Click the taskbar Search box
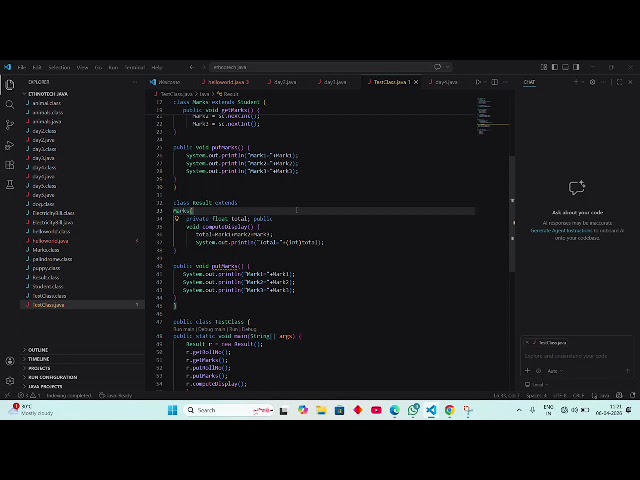640x480 pixels. pos(229,410)
